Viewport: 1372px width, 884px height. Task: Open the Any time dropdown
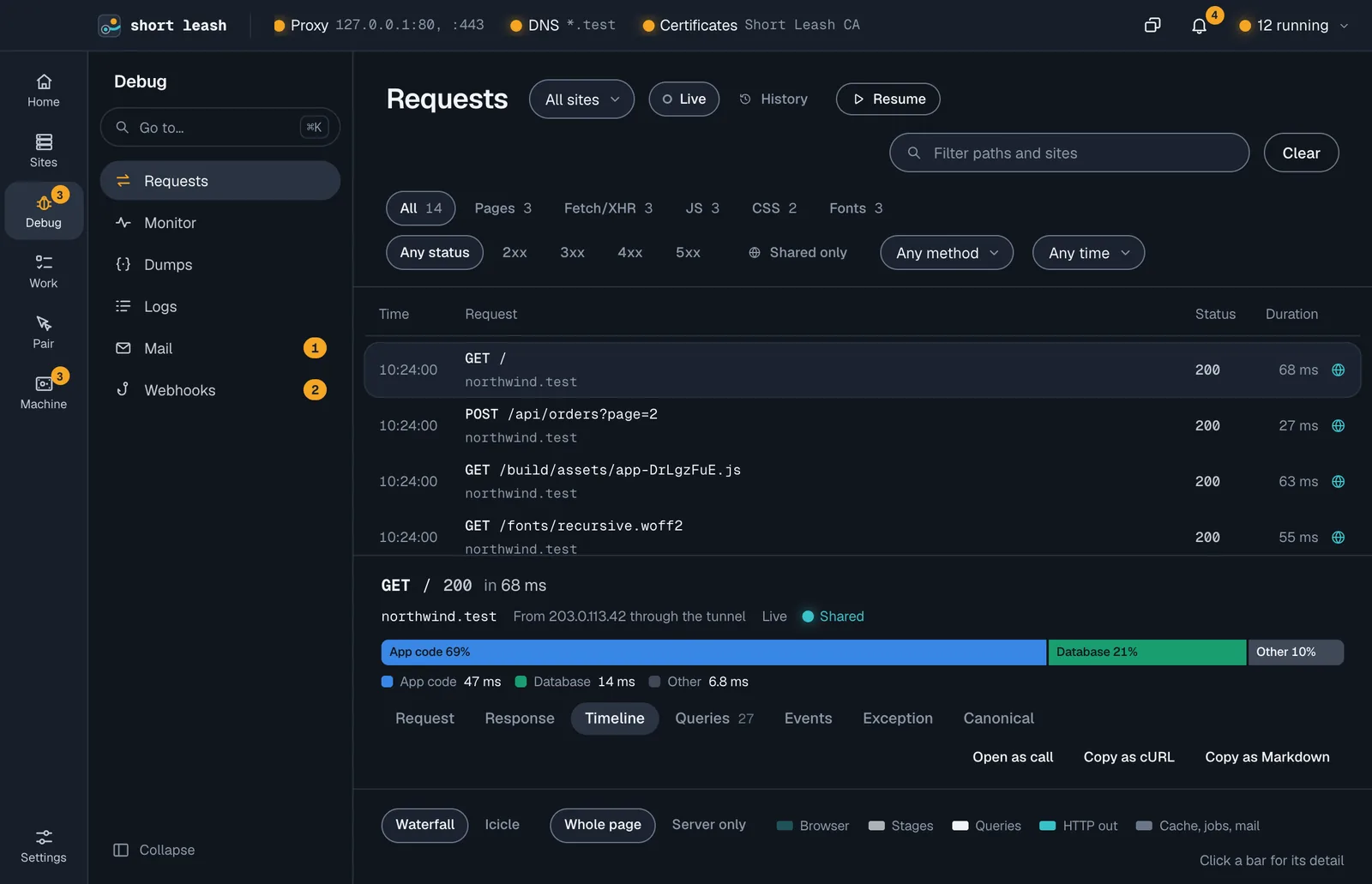(1088, 253)
